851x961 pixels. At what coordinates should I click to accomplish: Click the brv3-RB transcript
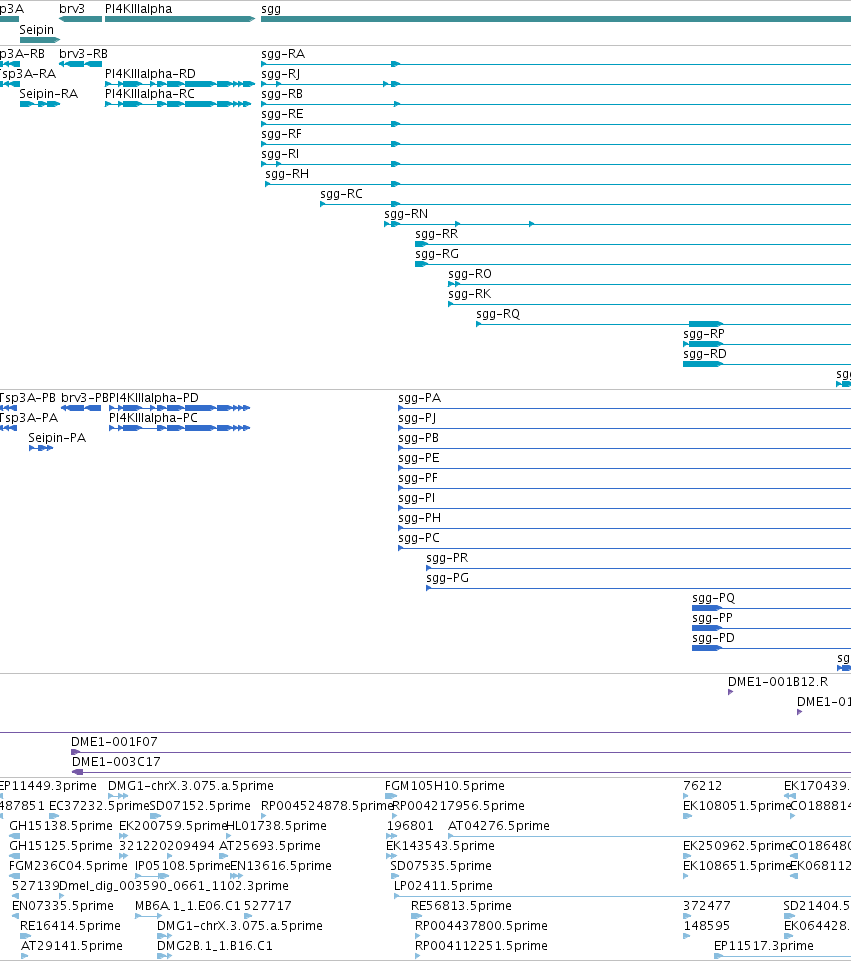80,64
